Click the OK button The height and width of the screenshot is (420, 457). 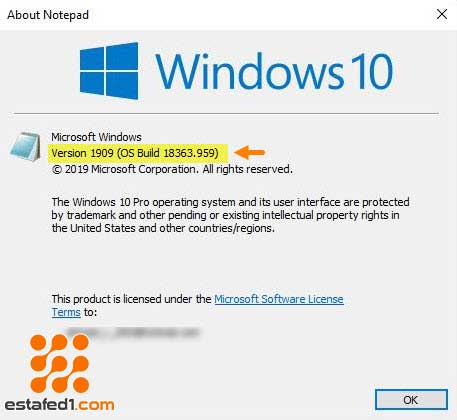[x=411, y=399]
